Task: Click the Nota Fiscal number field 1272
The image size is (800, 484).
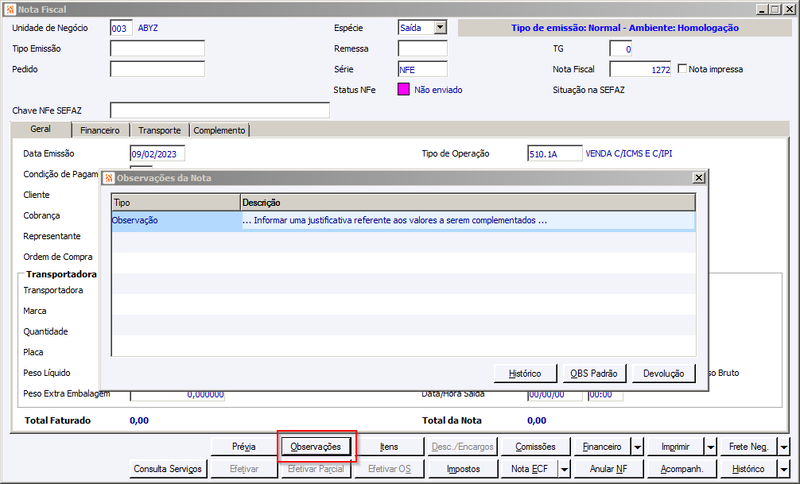Action: (x=640, y=69)
